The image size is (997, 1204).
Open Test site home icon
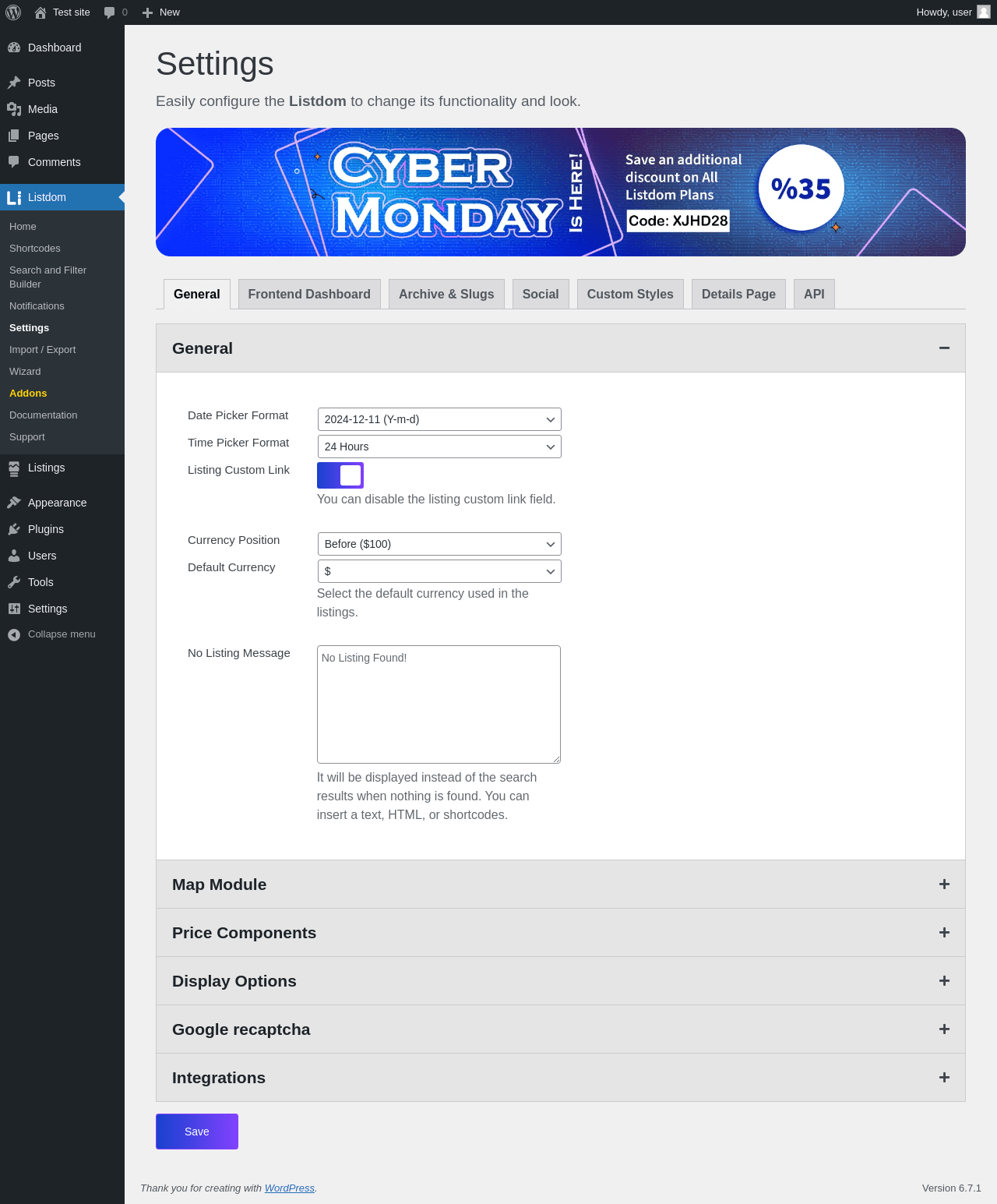click(41, 12)
